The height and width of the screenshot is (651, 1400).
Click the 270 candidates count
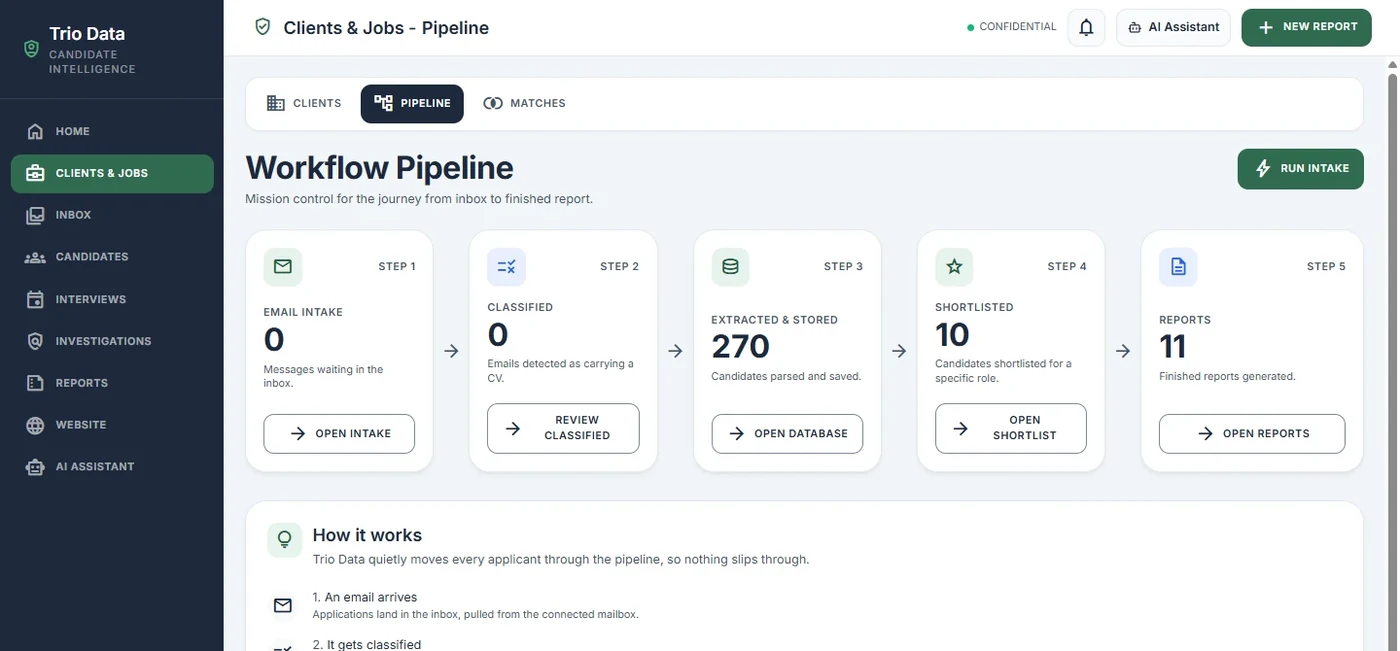741,346
